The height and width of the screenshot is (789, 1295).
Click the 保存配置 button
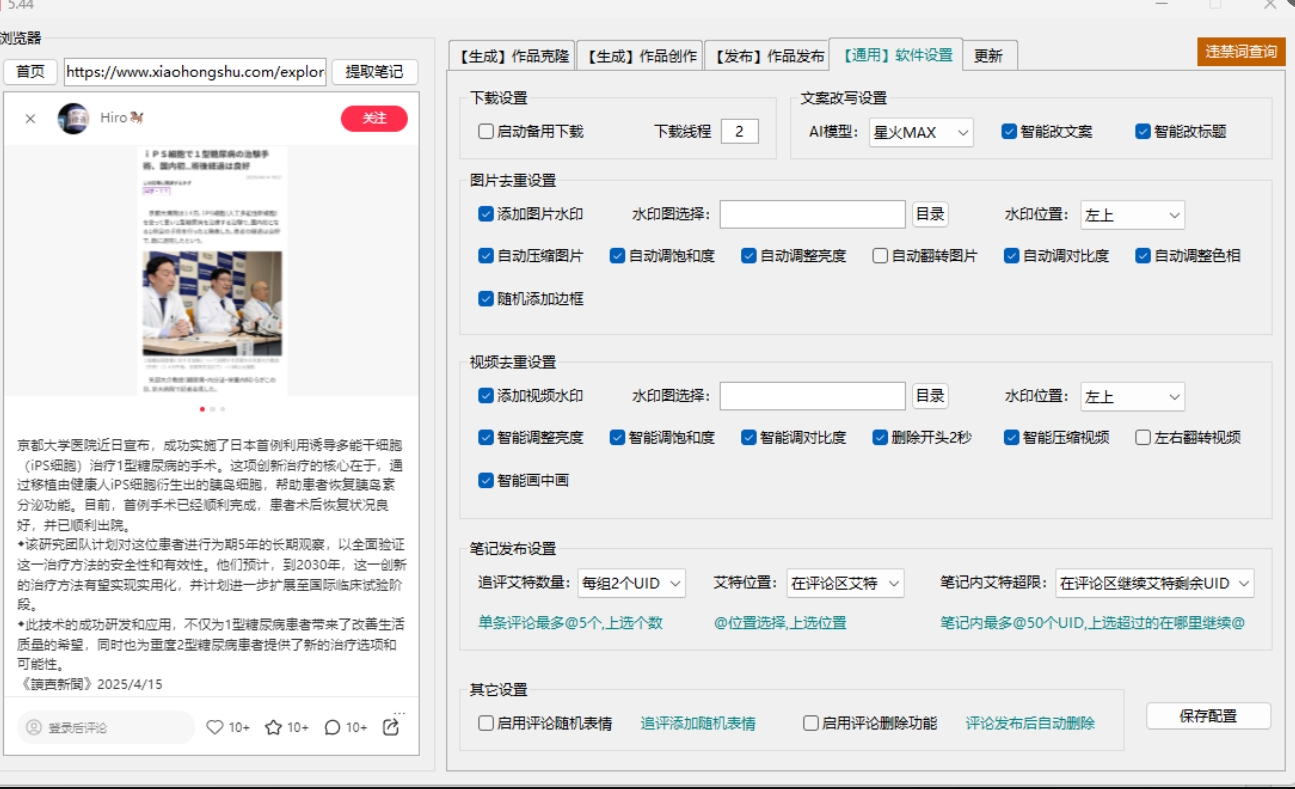[x=1208, y=716]
